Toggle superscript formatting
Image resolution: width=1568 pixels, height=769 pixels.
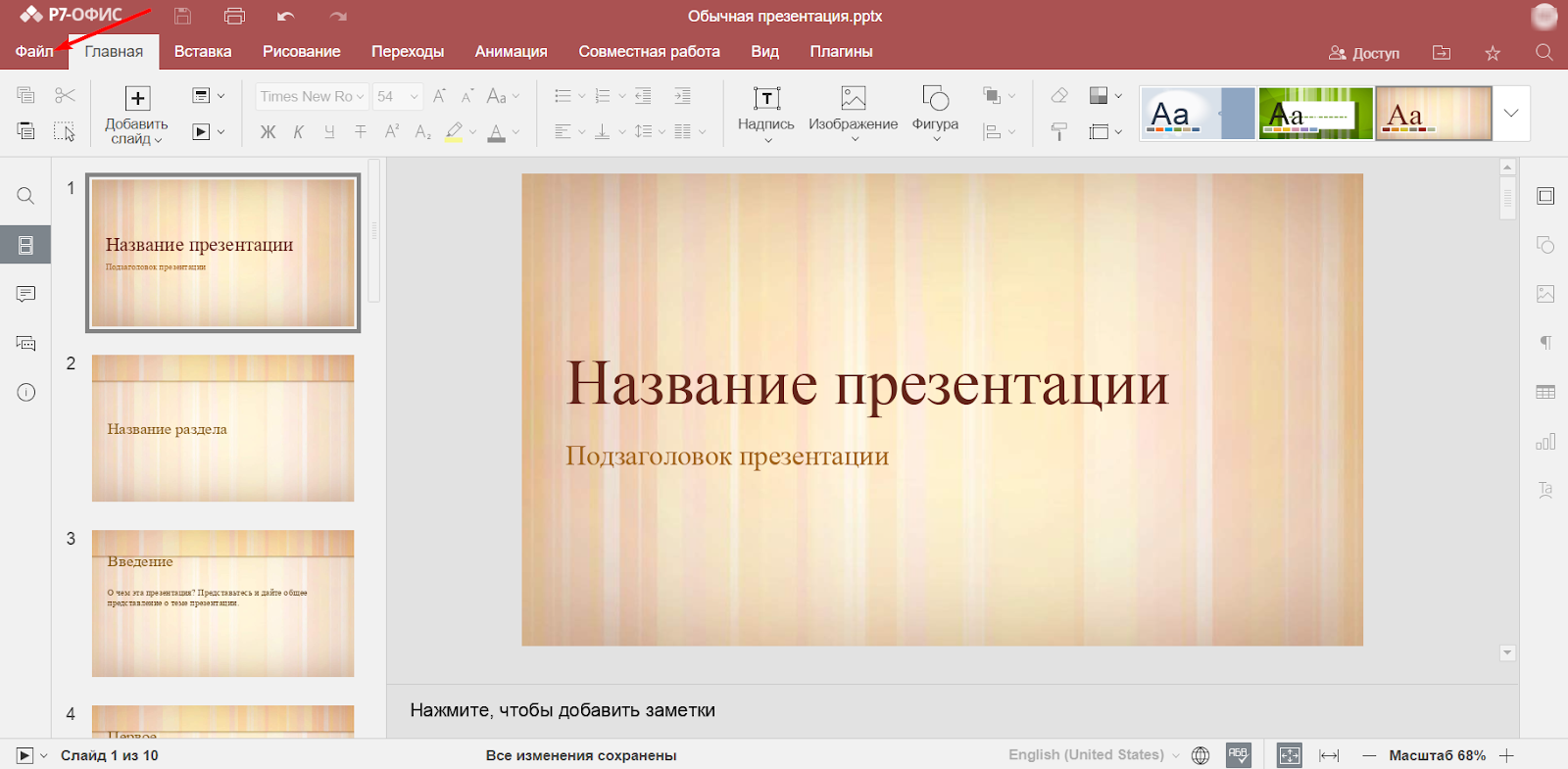point(392,131)
